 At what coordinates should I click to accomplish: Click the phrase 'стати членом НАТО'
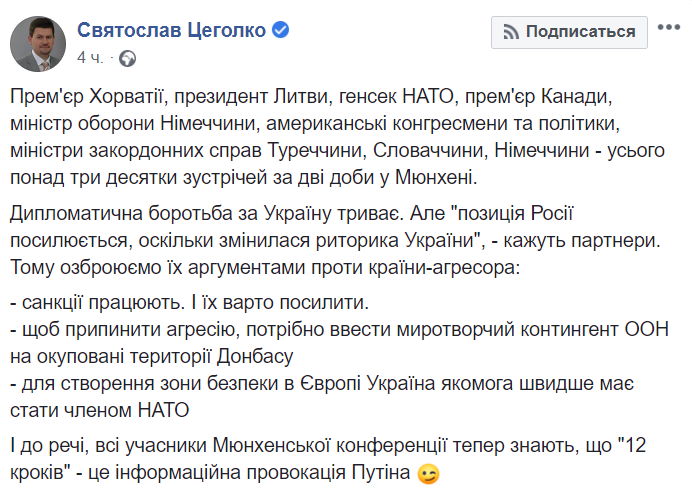100,411
